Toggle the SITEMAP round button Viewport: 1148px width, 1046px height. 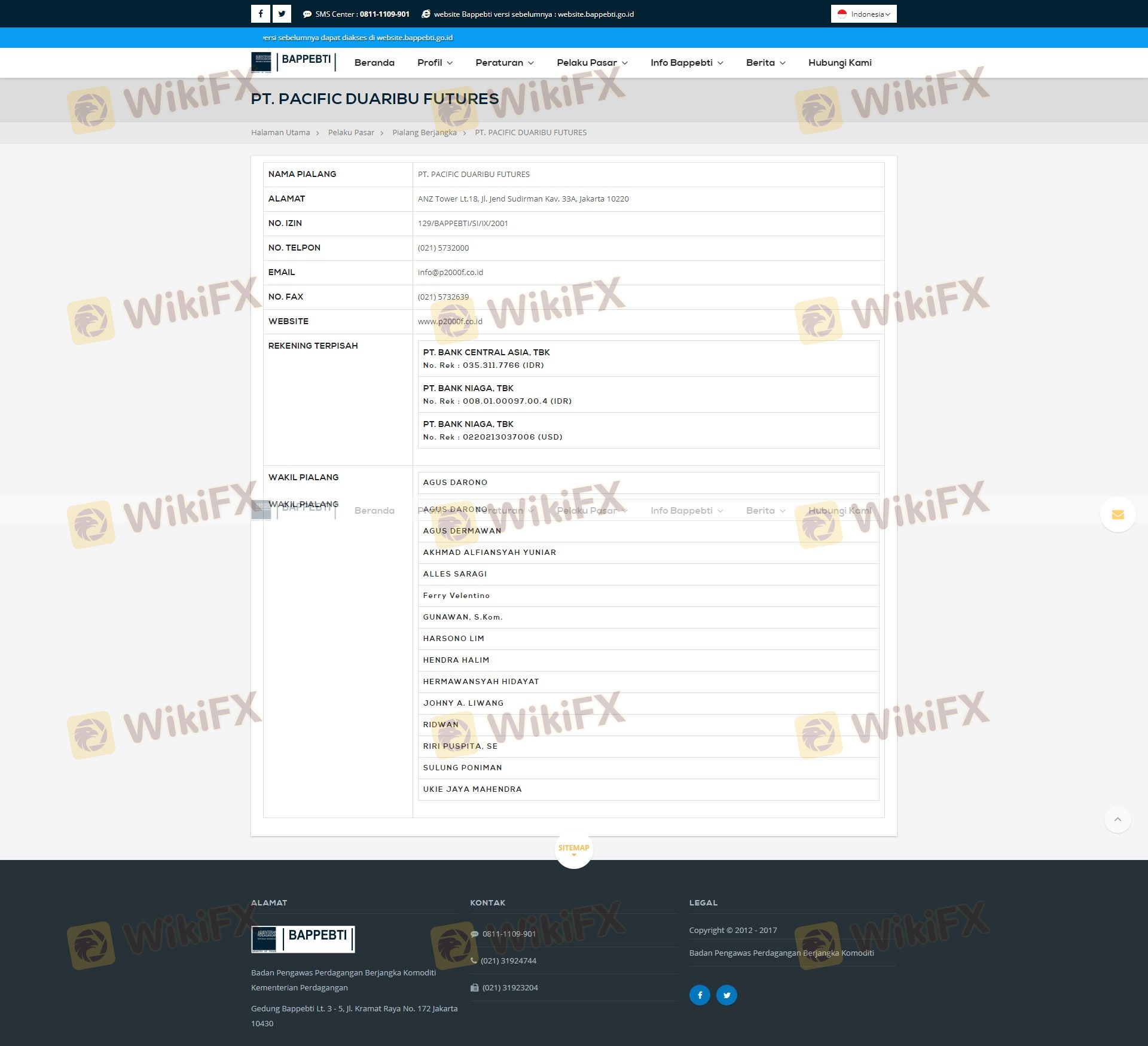pos(573,849)
